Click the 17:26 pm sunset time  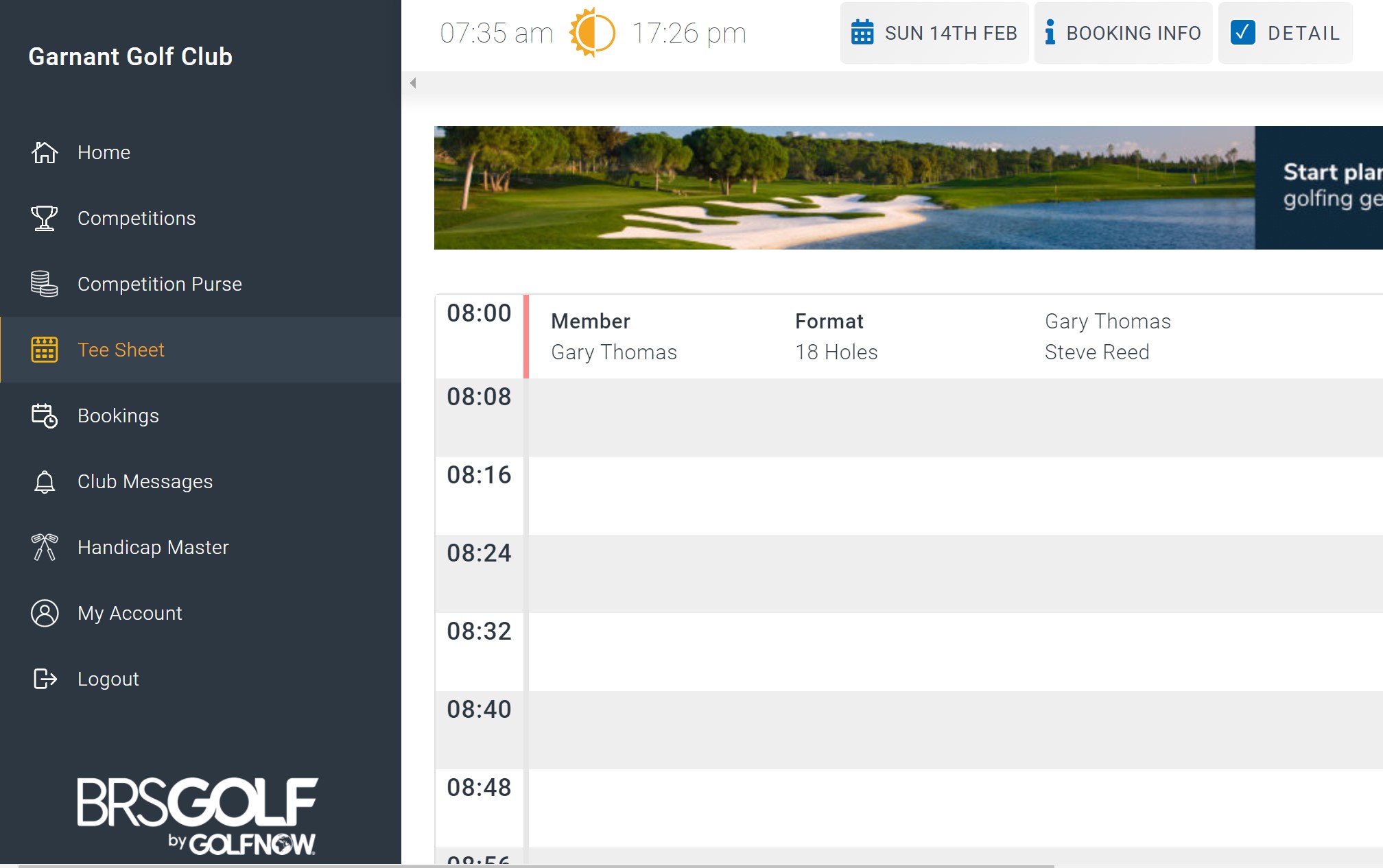[689, 33]
